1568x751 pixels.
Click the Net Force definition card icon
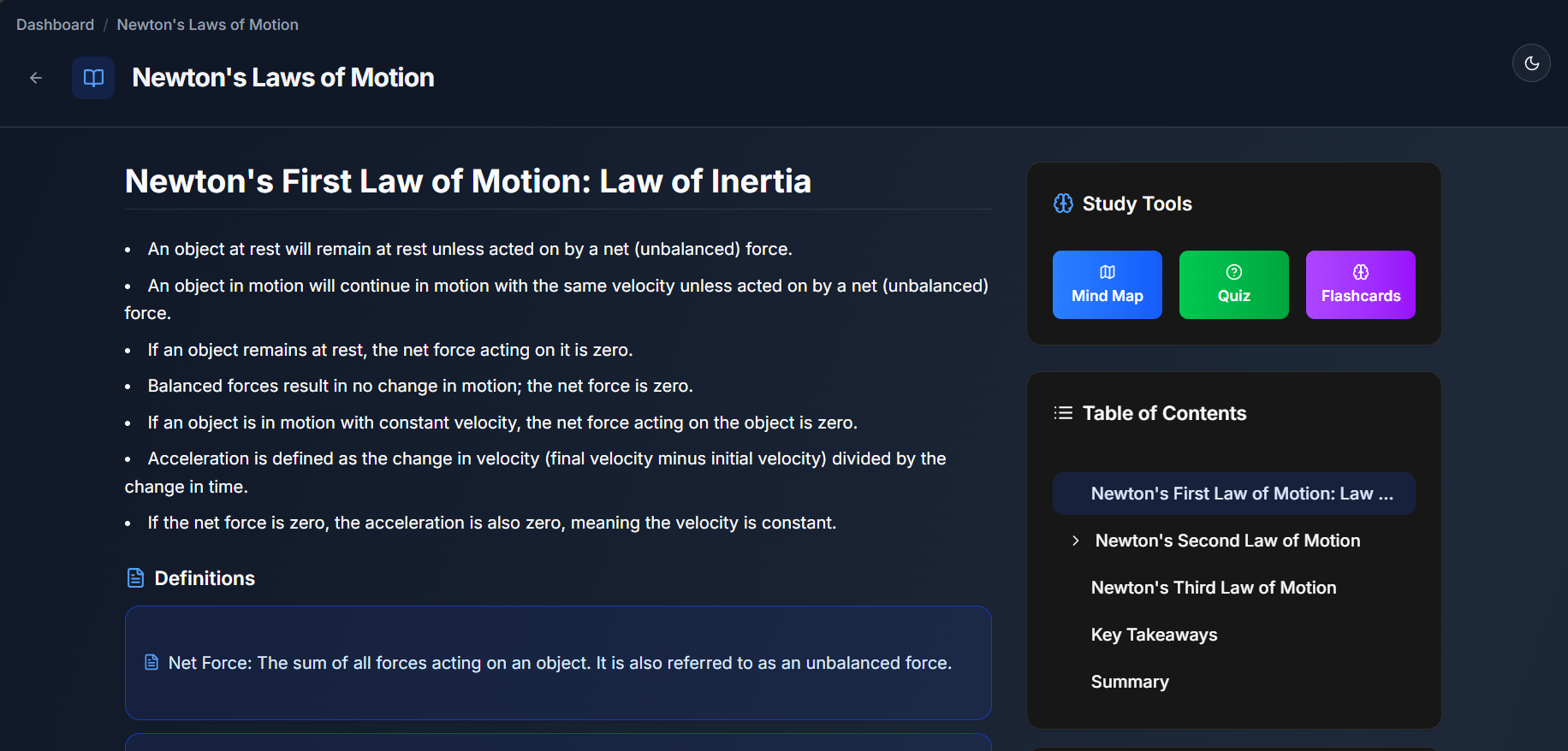coord(151,663)
